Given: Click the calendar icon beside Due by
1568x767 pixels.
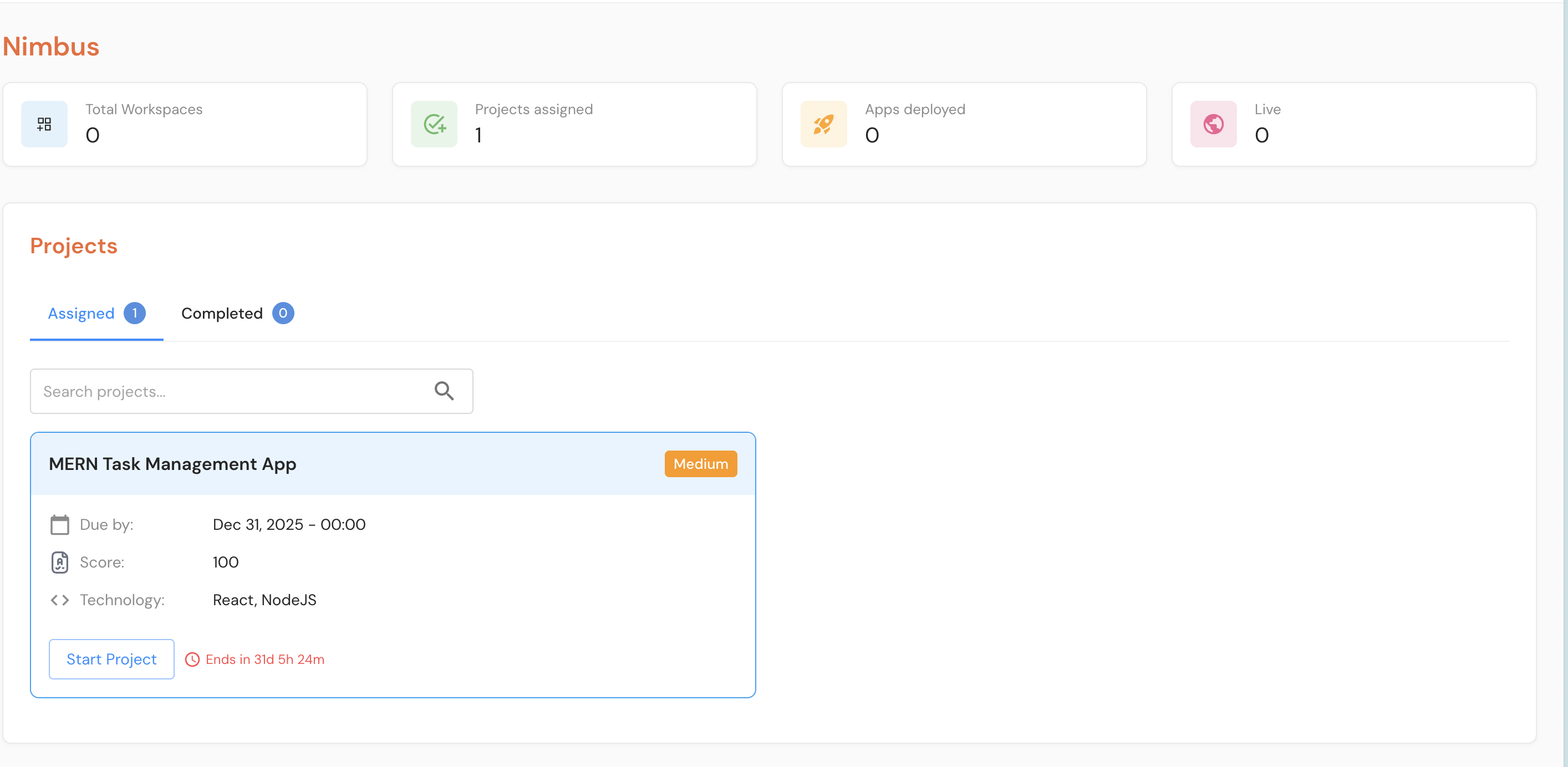Looking at the screenshot, I should [x=59, y=524].
